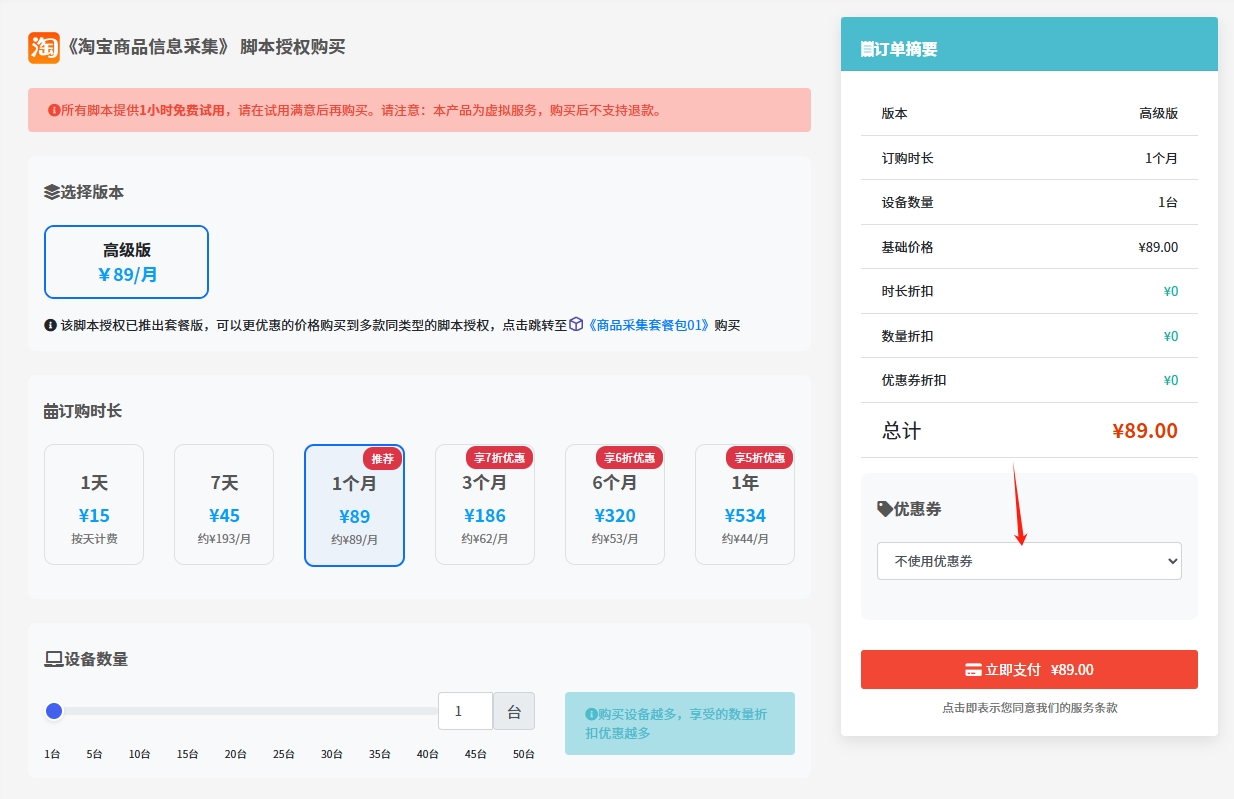
Task: Choose the 1天 ¥15 duration option
Action: pyautogui.click(x=94, y=504)
